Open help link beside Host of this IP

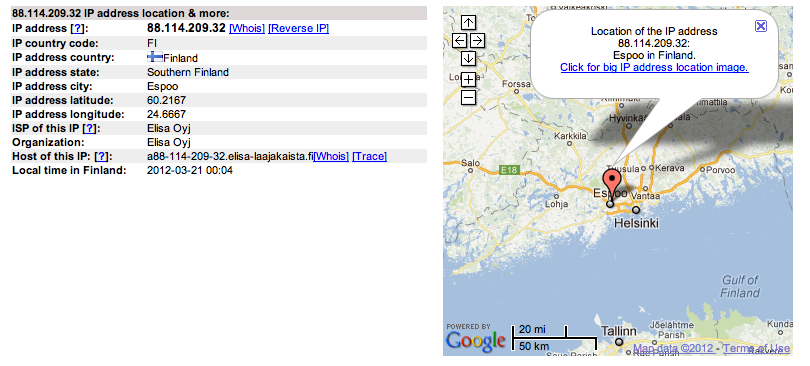102,156
